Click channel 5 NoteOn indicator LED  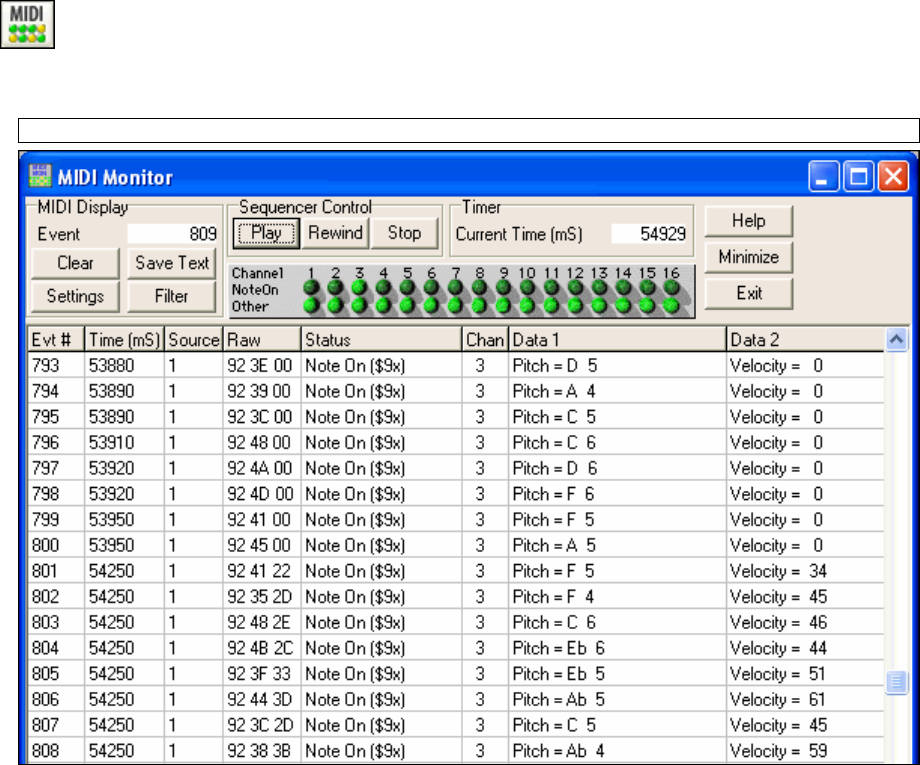pos(407,287)
